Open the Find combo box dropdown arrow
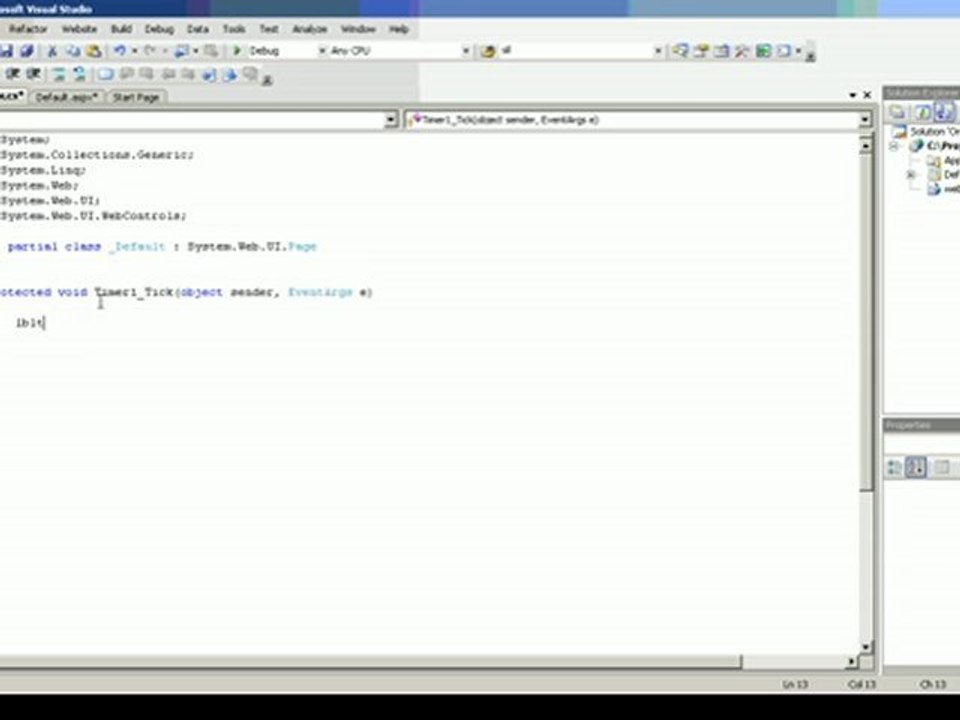The image size is (960, 720). coord(658,51)
